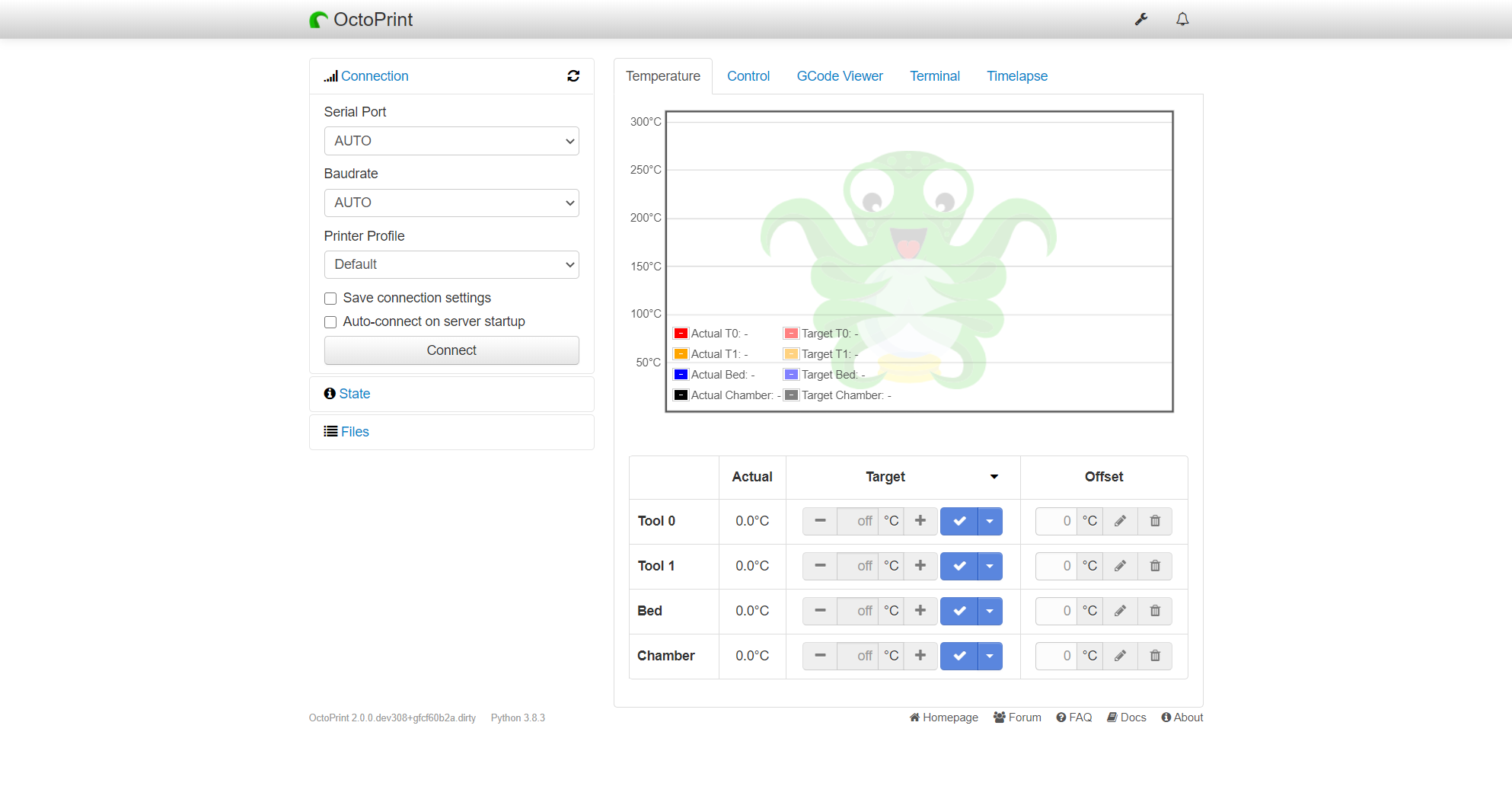
Task: Decrease Tool 1 target temperature
Action: click(x=820, y=566)
